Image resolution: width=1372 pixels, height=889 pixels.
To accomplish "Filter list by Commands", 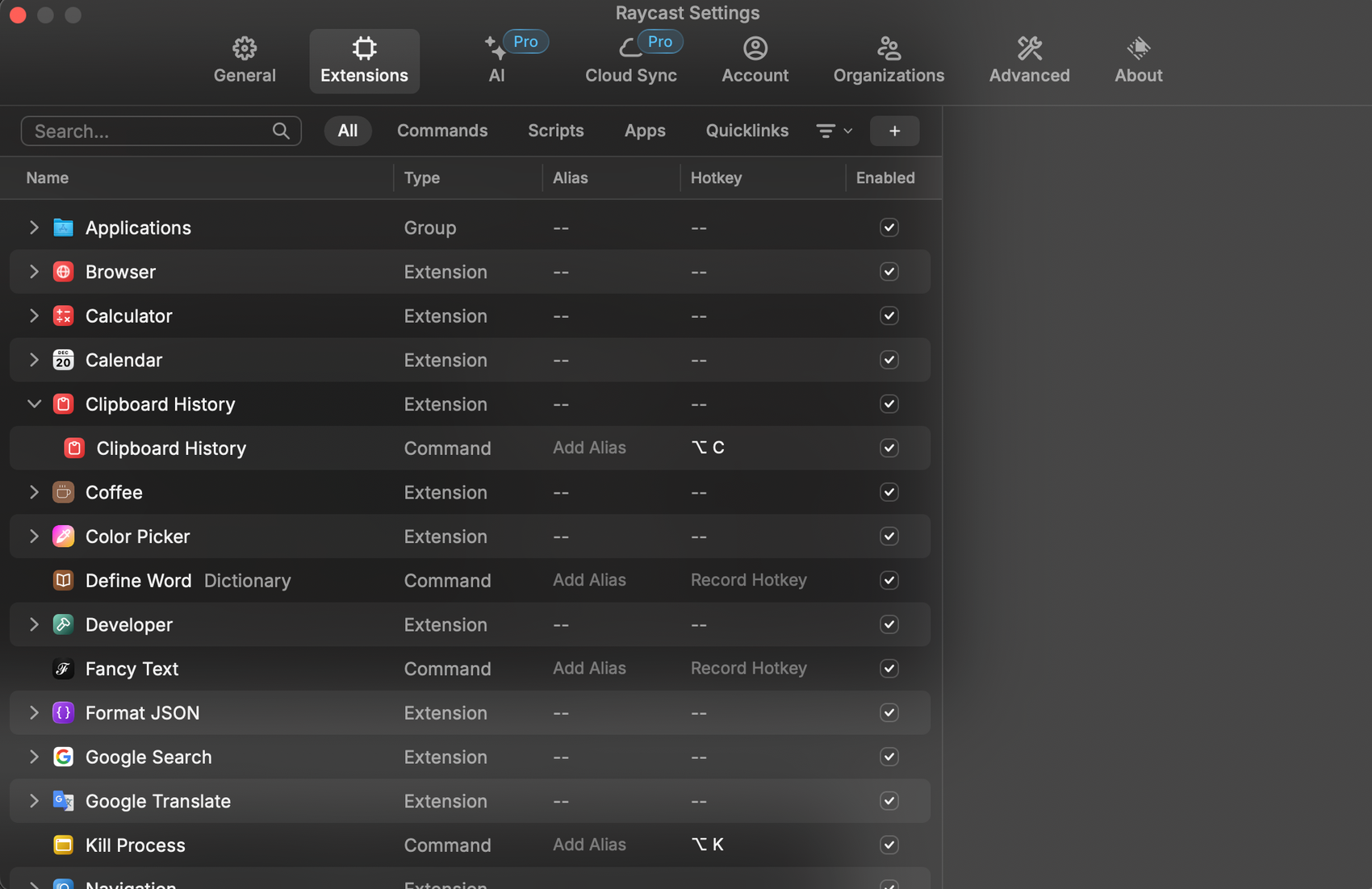I will [x=442, y=131].
